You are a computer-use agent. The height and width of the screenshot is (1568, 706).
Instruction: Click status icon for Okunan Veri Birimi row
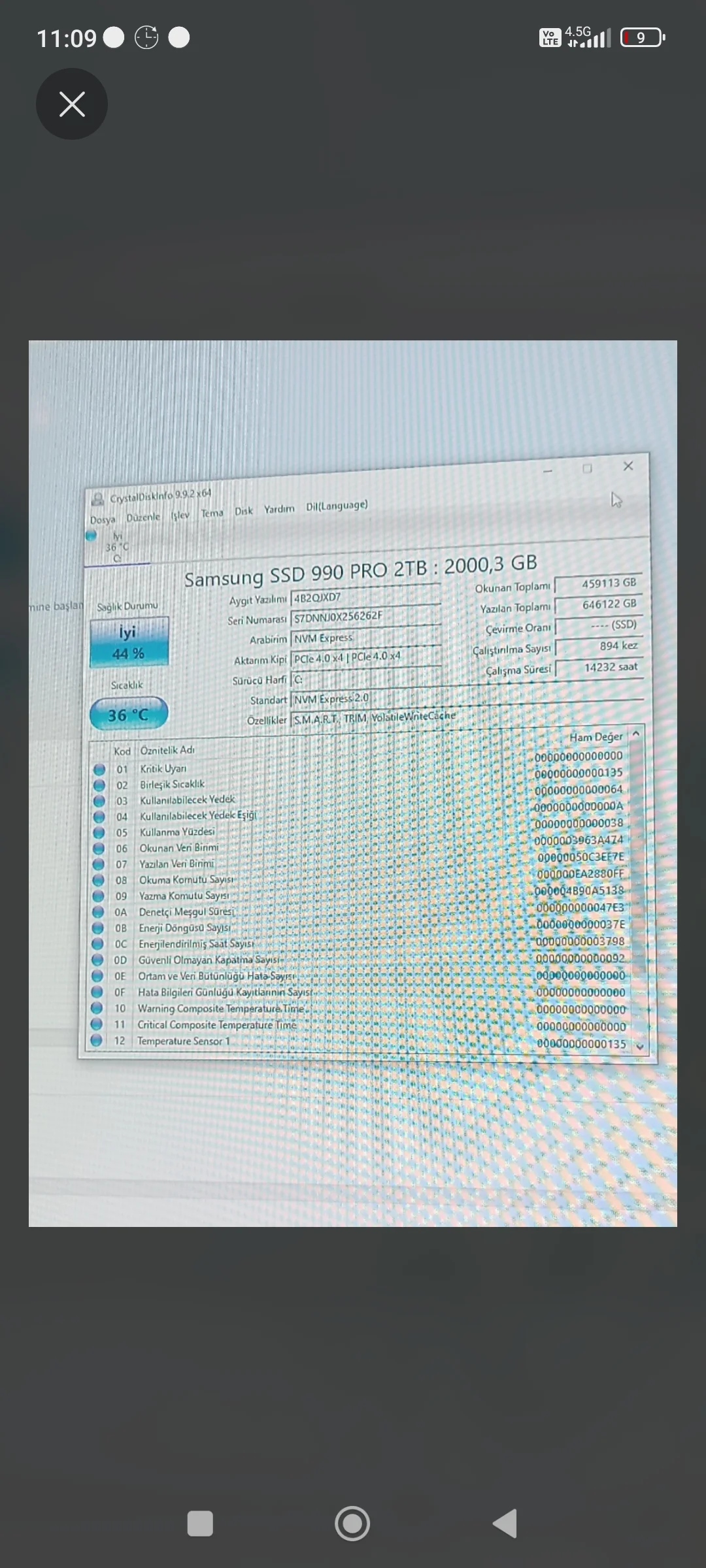[99, 848]
